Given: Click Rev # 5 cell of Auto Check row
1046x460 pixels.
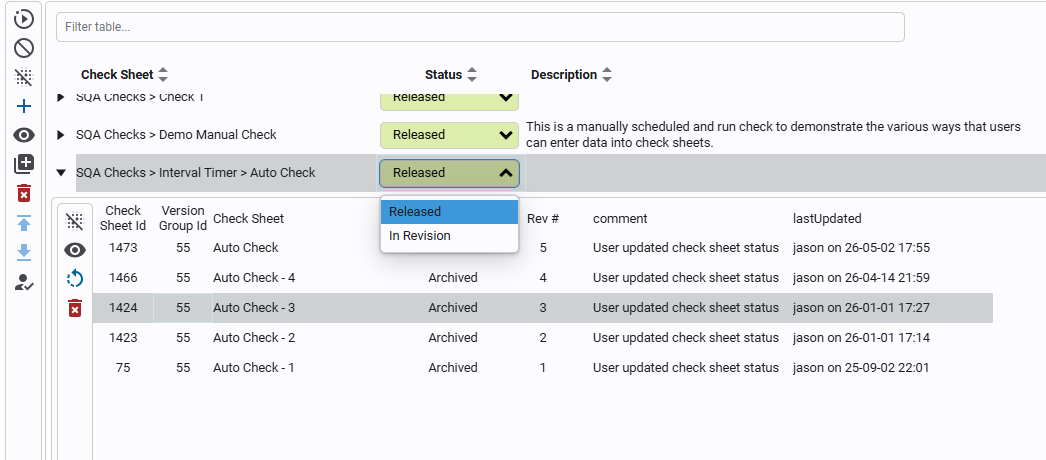Looking at the screenshot, I should 543,248.
